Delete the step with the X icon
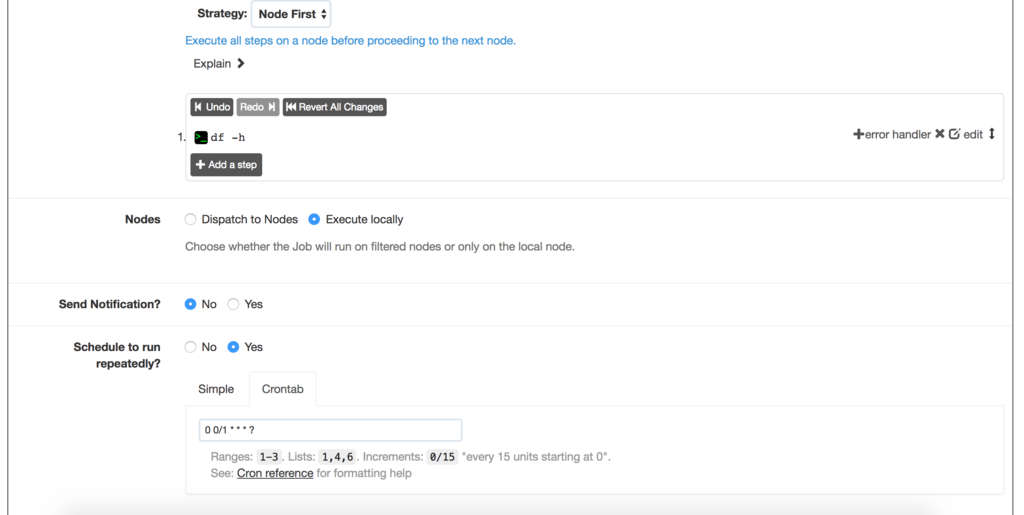Viewport: 1024px width, 515px height. pos(940,134)
